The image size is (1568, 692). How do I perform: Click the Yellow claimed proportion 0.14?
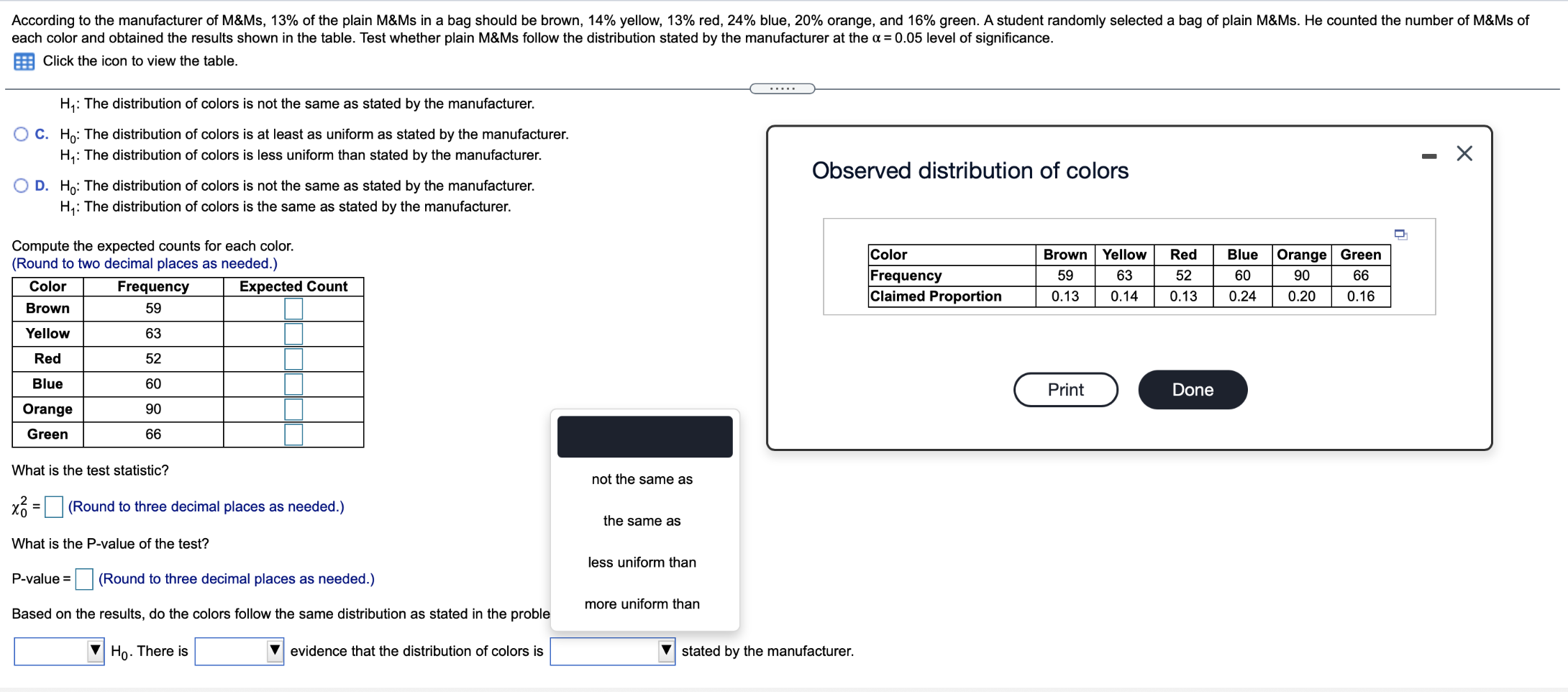pos(1124,296)
